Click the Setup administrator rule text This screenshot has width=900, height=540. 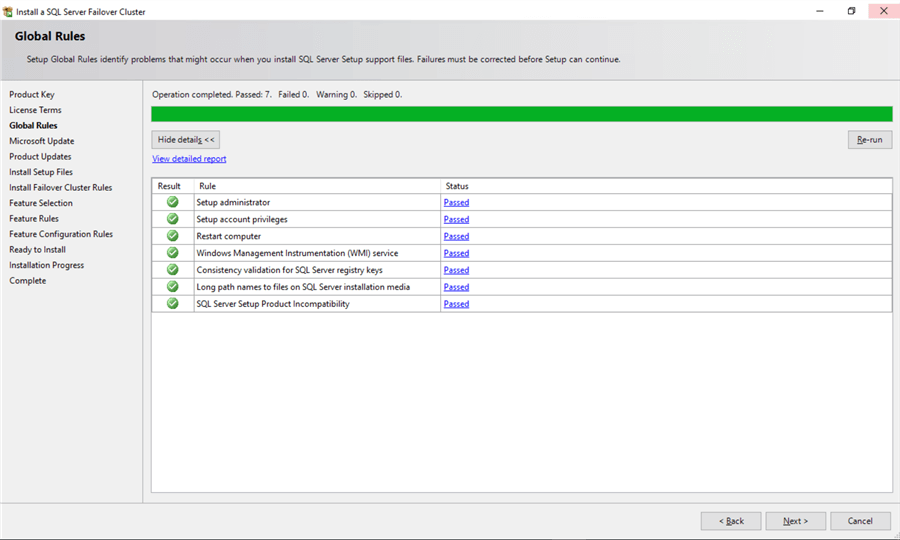tap(233, 202)
